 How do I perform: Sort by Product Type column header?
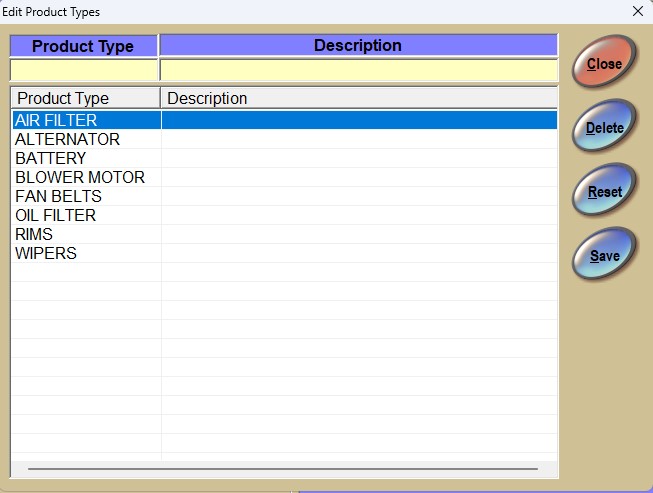[85, 98]
